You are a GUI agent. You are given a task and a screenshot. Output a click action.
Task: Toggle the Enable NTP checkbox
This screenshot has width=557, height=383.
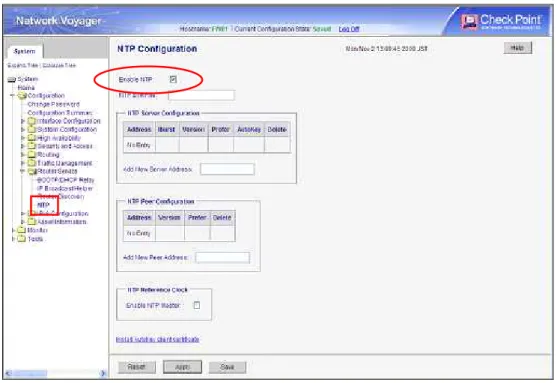[x=173, y=79]
